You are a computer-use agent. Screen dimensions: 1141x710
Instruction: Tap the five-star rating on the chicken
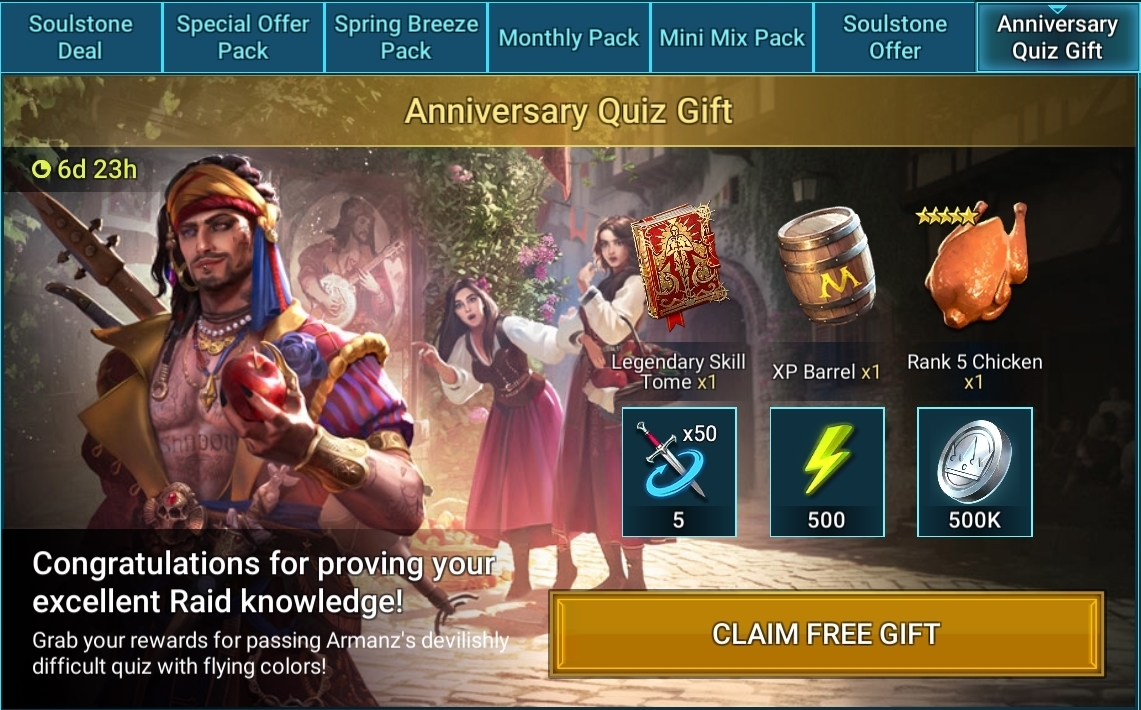(x=946, y=215)
